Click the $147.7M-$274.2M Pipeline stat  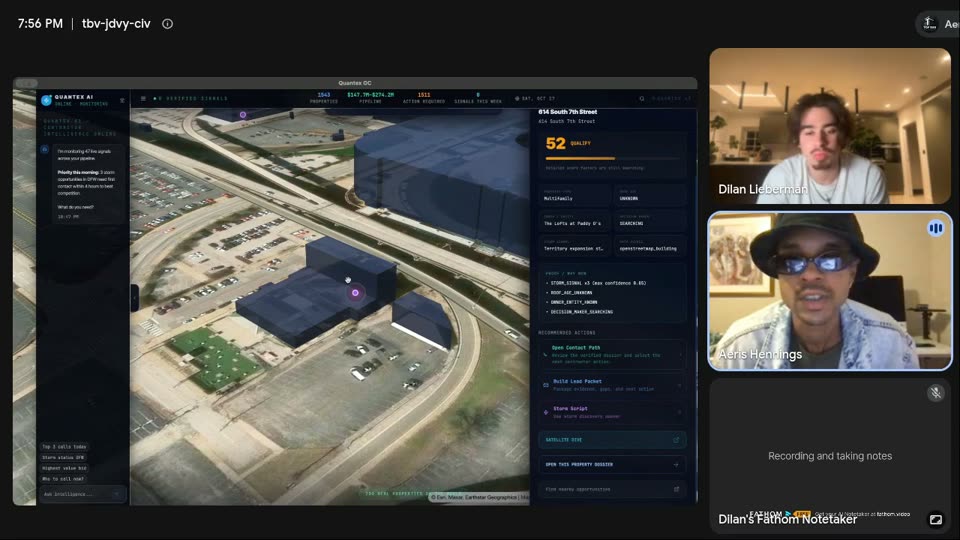(x=370, y=98)
